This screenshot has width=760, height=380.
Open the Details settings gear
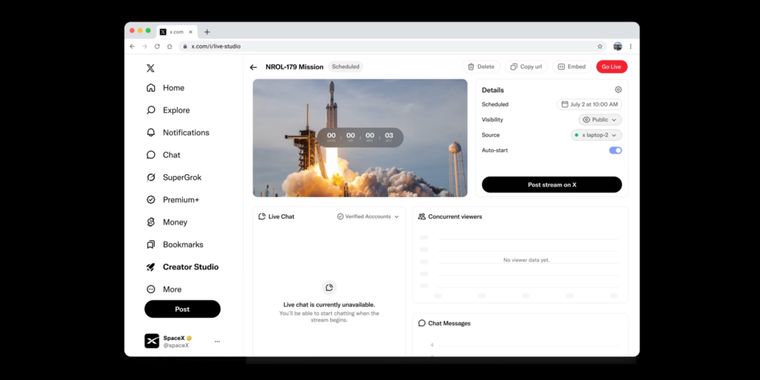618,90
